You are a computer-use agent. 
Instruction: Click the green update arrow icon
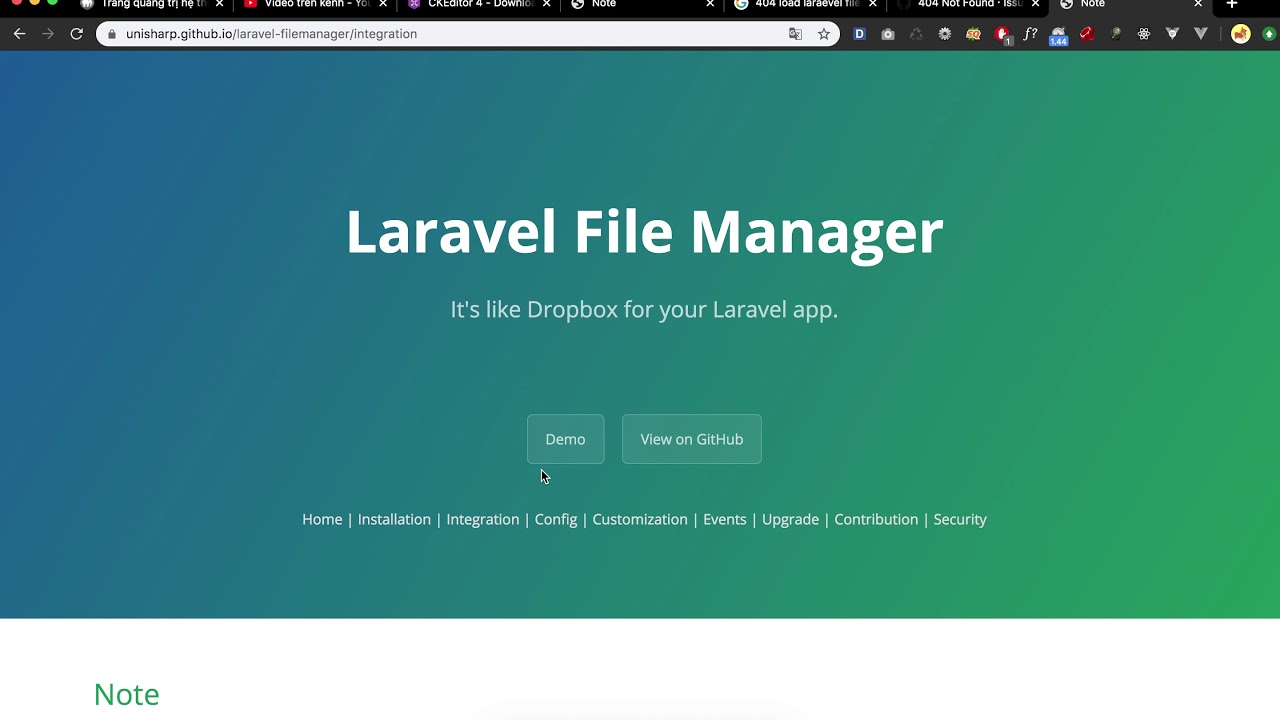pyautogui.click(x=1269, y=34)
